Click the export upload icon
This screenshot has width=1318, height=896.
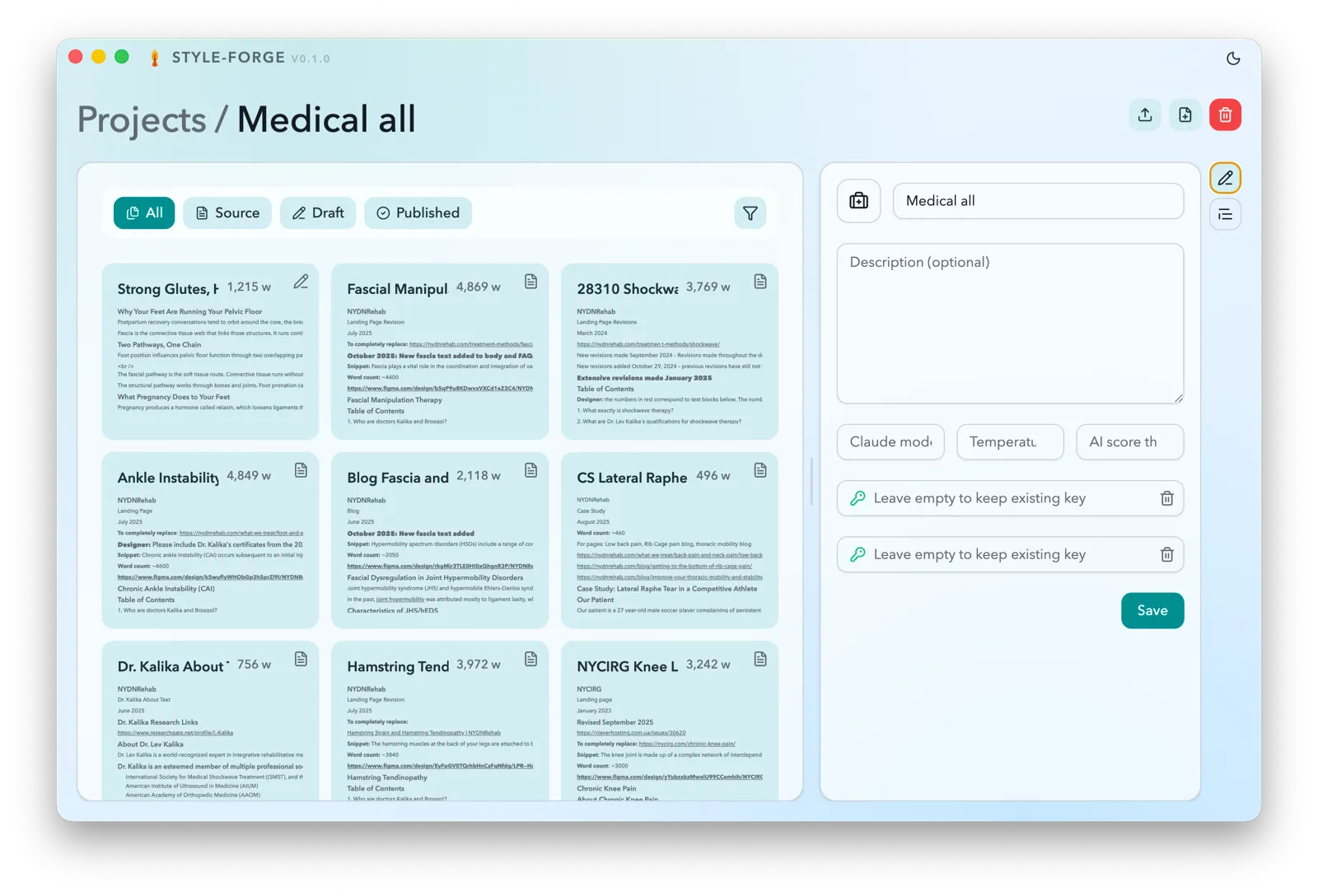click(x=1145, y=114)
